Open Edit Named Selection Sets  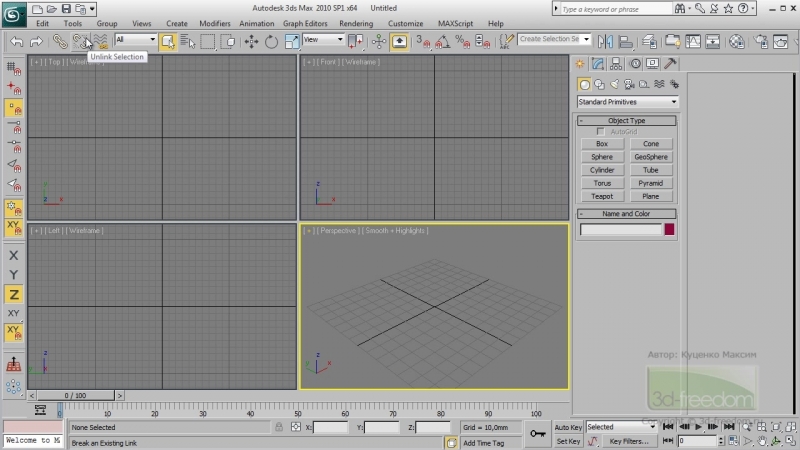point(506,41)
